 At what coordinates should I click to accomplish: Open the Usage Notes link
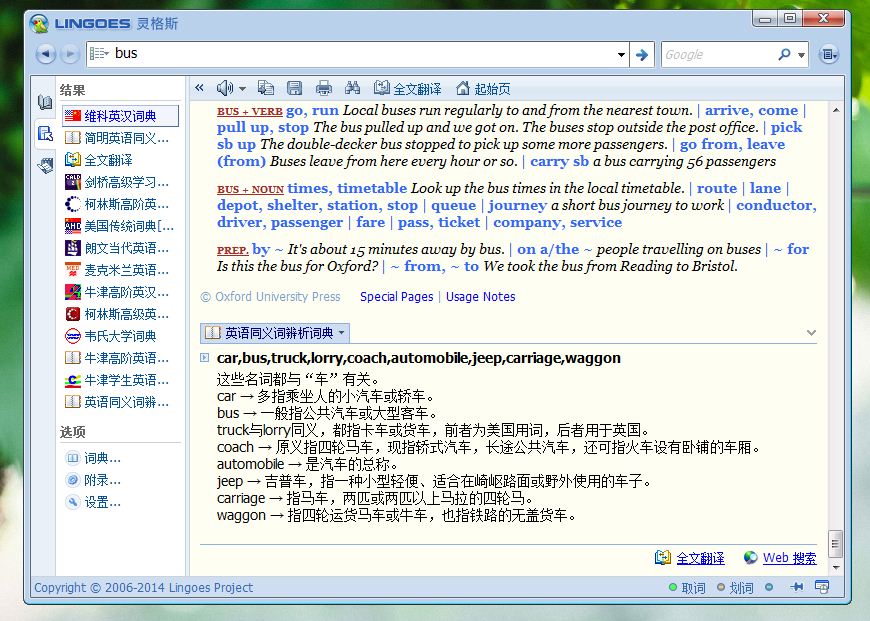pos(480,297)
